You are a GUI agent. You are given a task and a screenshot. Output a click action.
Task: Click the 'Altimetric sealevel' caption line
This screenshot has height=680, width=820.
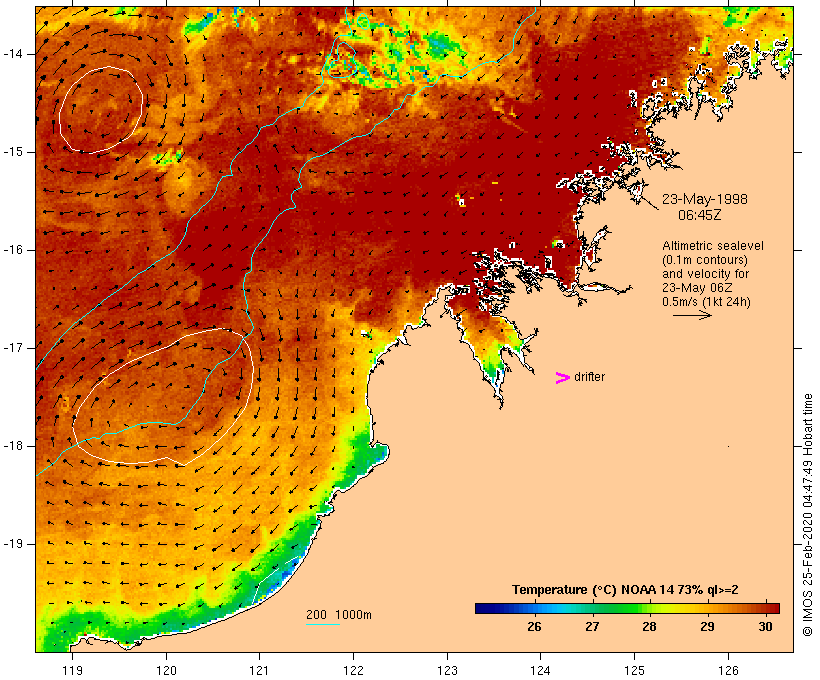point(713,245)
